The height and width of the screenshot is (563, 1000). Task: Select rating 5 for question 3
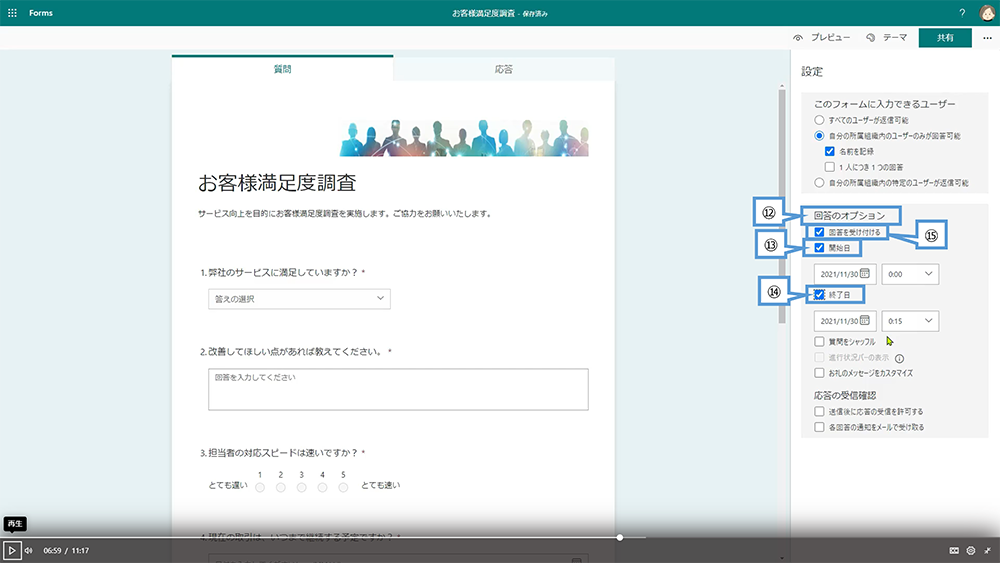[343, 488]
